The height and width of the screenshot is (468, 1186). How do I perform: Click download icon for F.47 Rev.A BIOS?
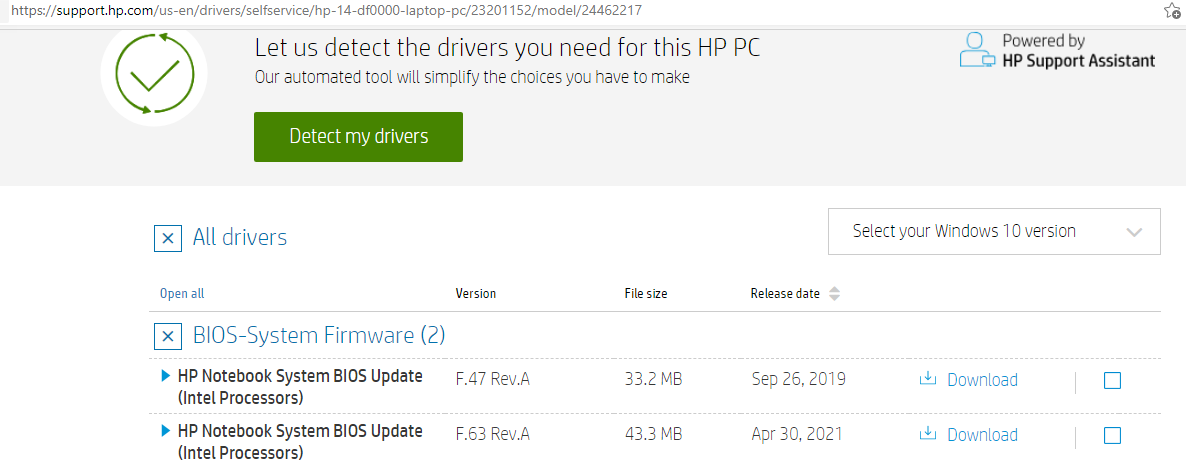pyautogui.click(x=927, y=379)
